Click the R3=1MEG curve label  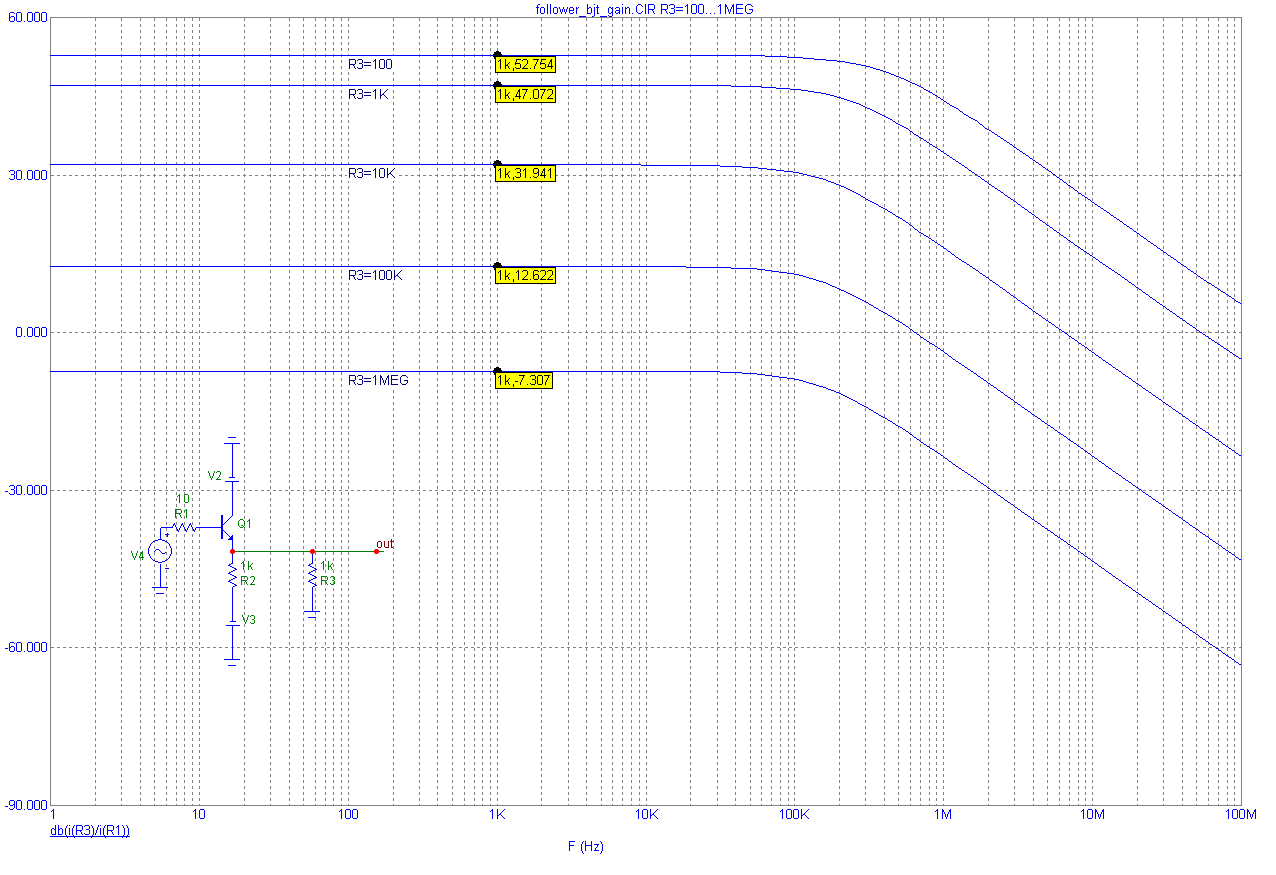tap(377, 381)
